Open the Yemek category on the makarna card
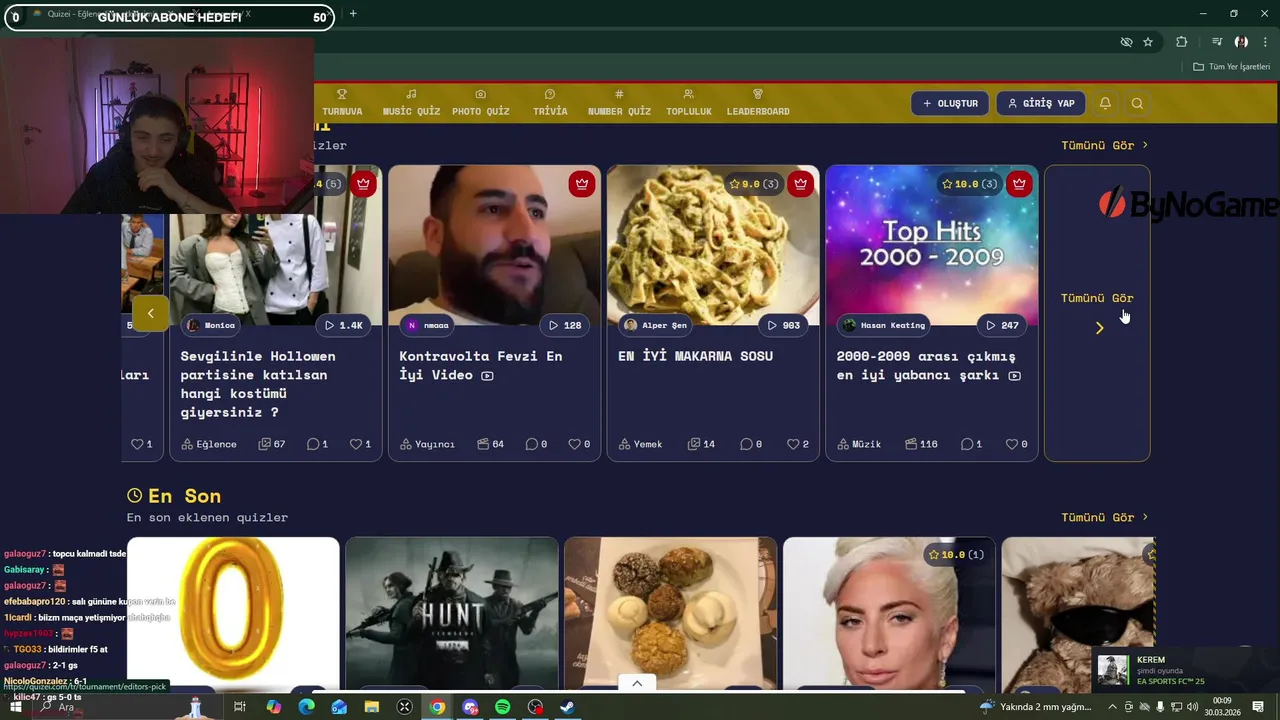 point(640,444)
